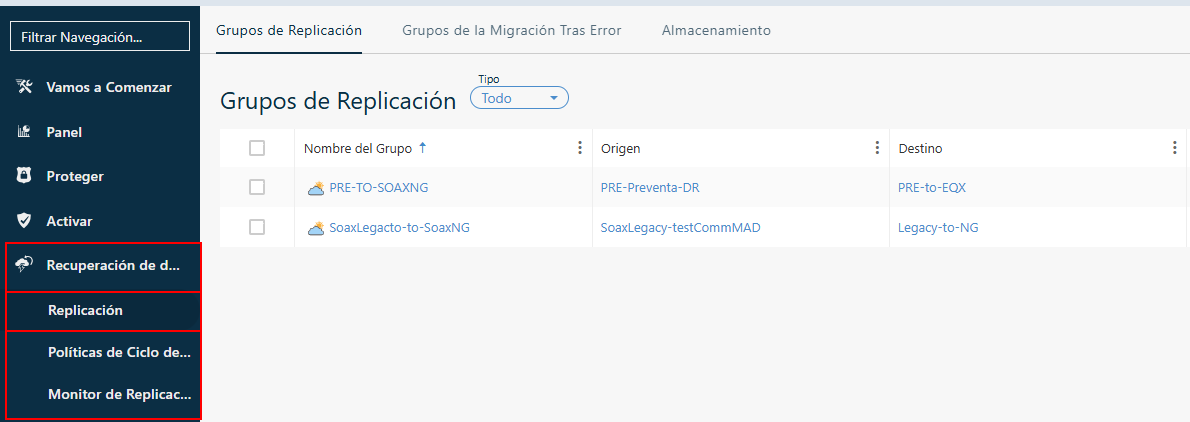
Task: Open the Destino column options menu
Action: coord(1174,148)
